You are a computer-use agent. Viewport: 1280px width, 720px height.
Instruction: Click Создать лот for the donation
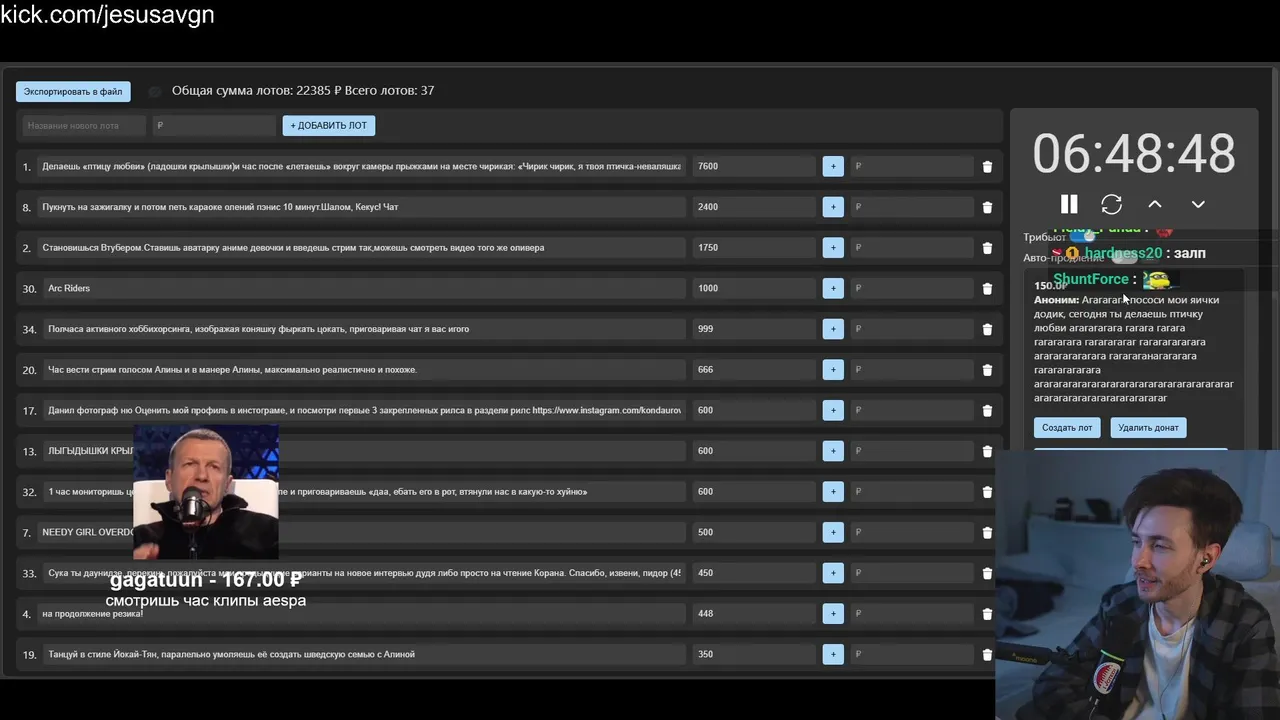[x=1067, y=427]
